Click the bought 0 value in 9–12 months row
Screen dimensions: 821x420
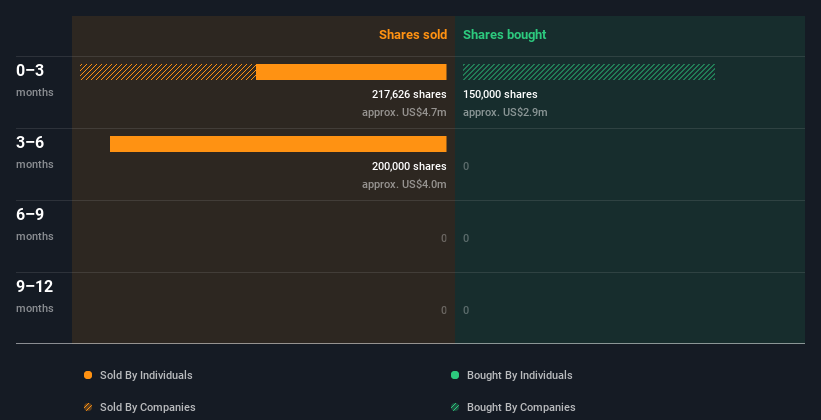tap(466, 311)
